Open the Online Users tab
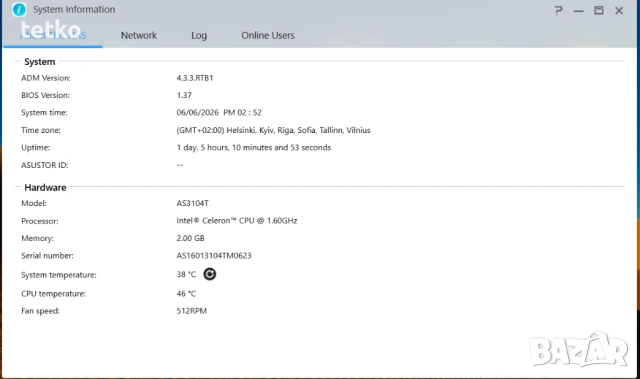 point(268,35)
